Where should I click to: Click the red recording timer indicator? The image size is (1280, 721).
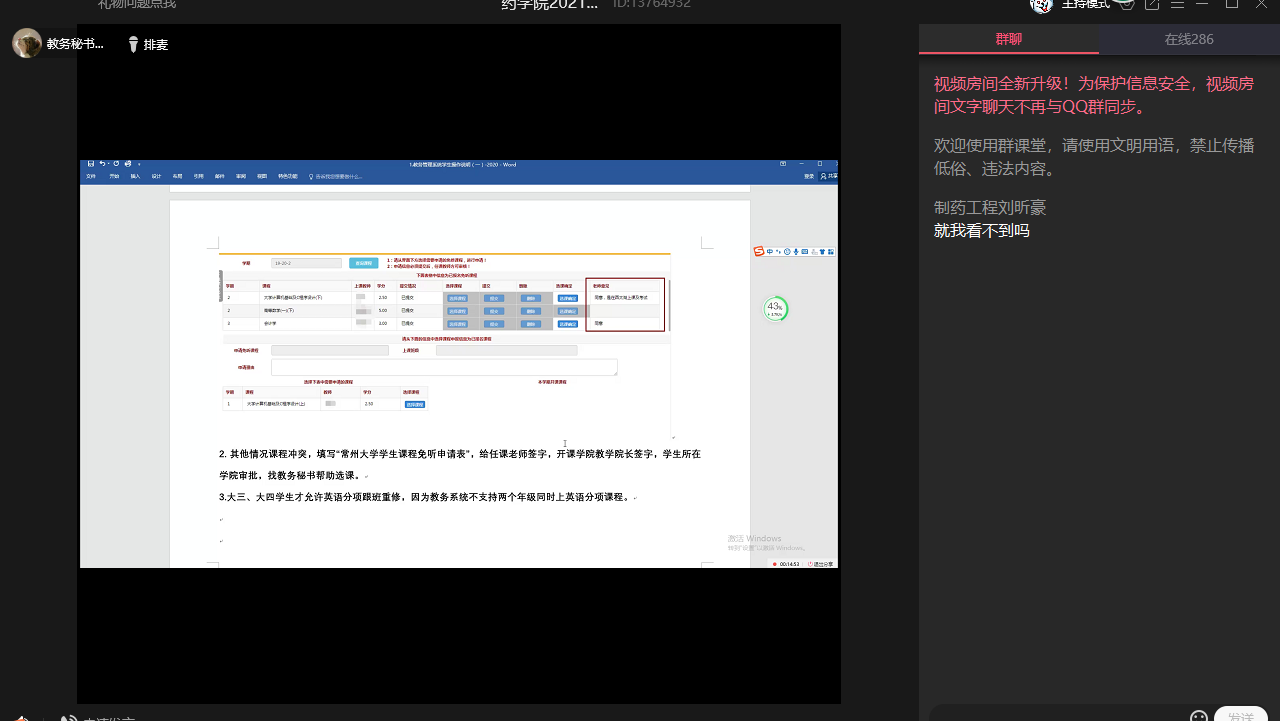(x=785, y=563)
